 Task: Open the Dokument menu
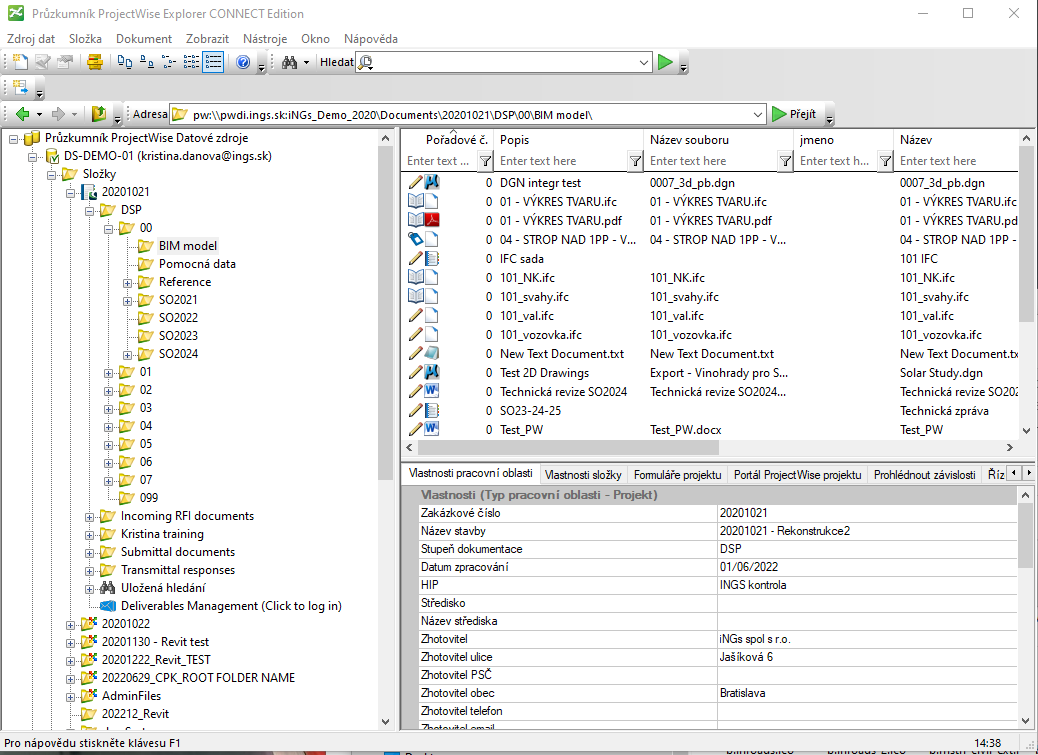click(x=144, y=39)
